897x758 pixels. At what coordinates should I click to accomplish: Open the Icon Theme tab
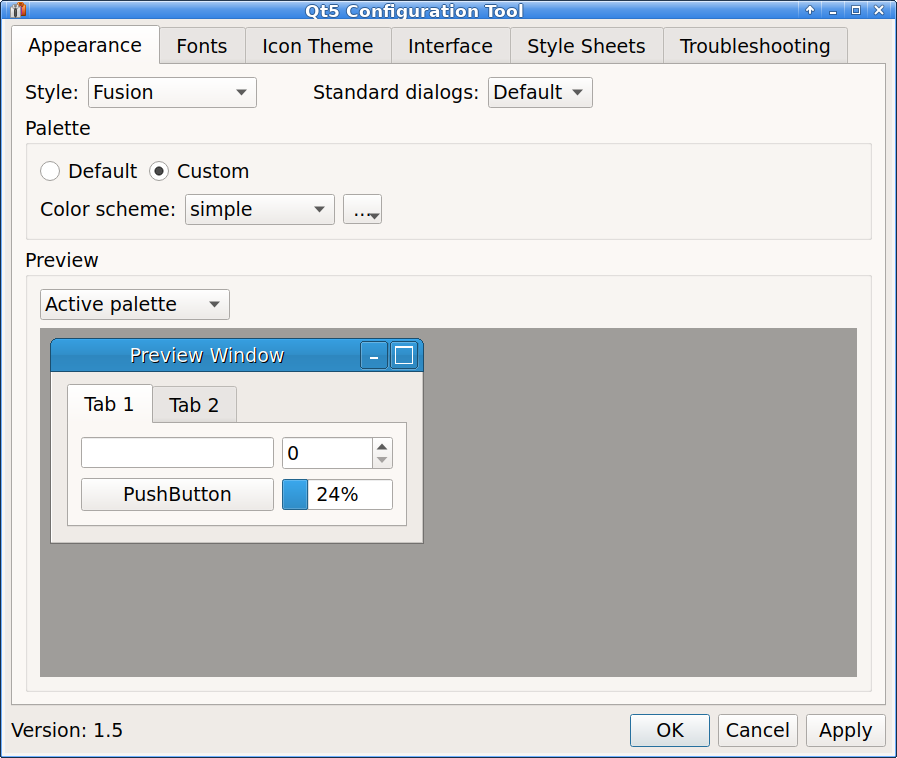pyautogui.click(x=317, y=46)
